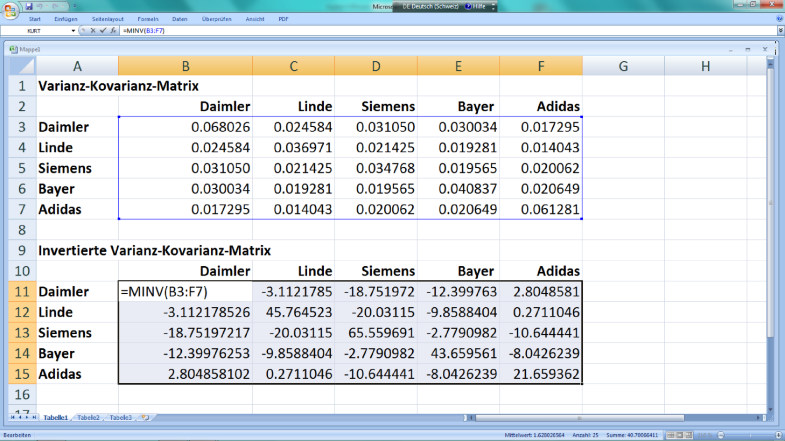Screen dimensions: 785x441
Task: Select column B header
Action: pos(185,66)
